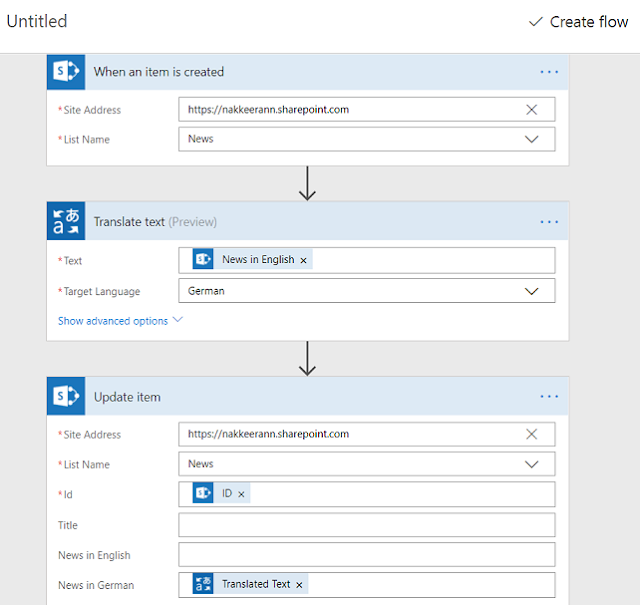
Task: Remove the Translated Text token
Action: pos(299,585)
